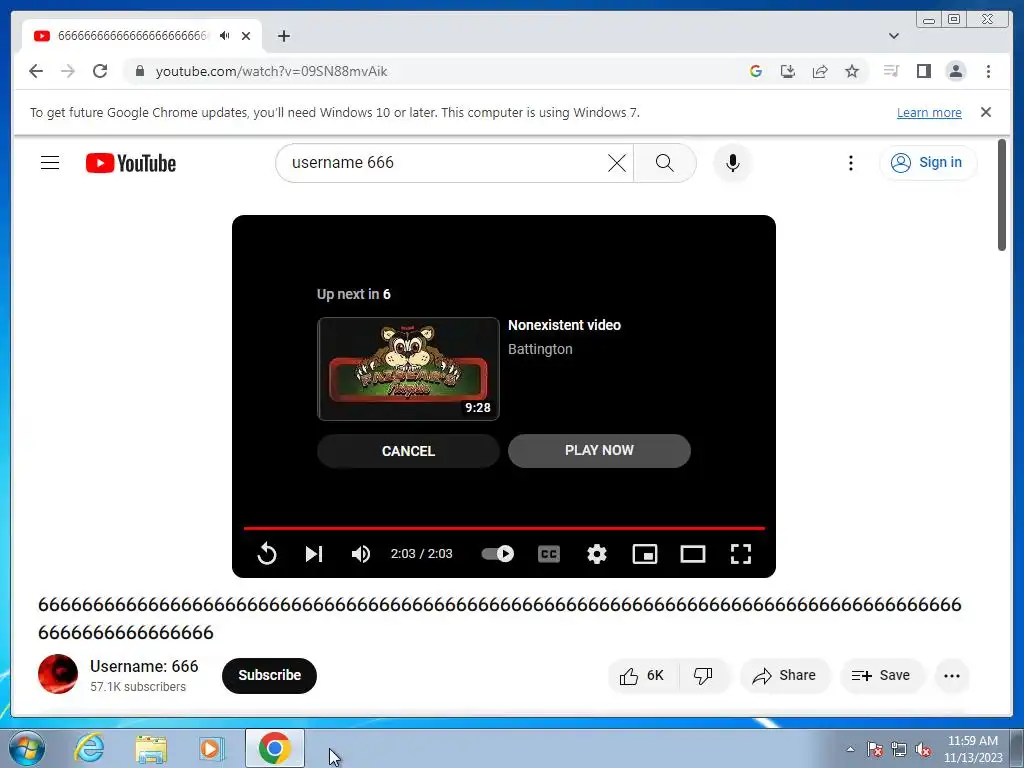Search with your voice microphone
This screenshot has height=768, width=1024.
pyautogui.click(x=733, y=163)
